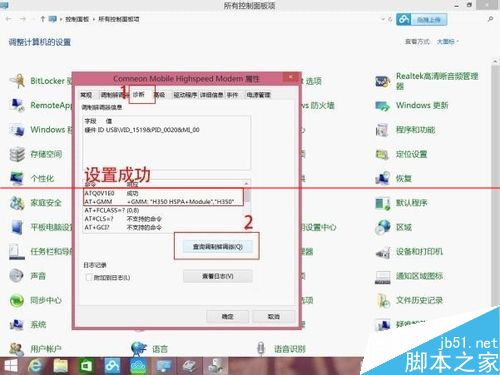
Task: Refresh the Control Panel address bar
Action: tap(390, 19)
